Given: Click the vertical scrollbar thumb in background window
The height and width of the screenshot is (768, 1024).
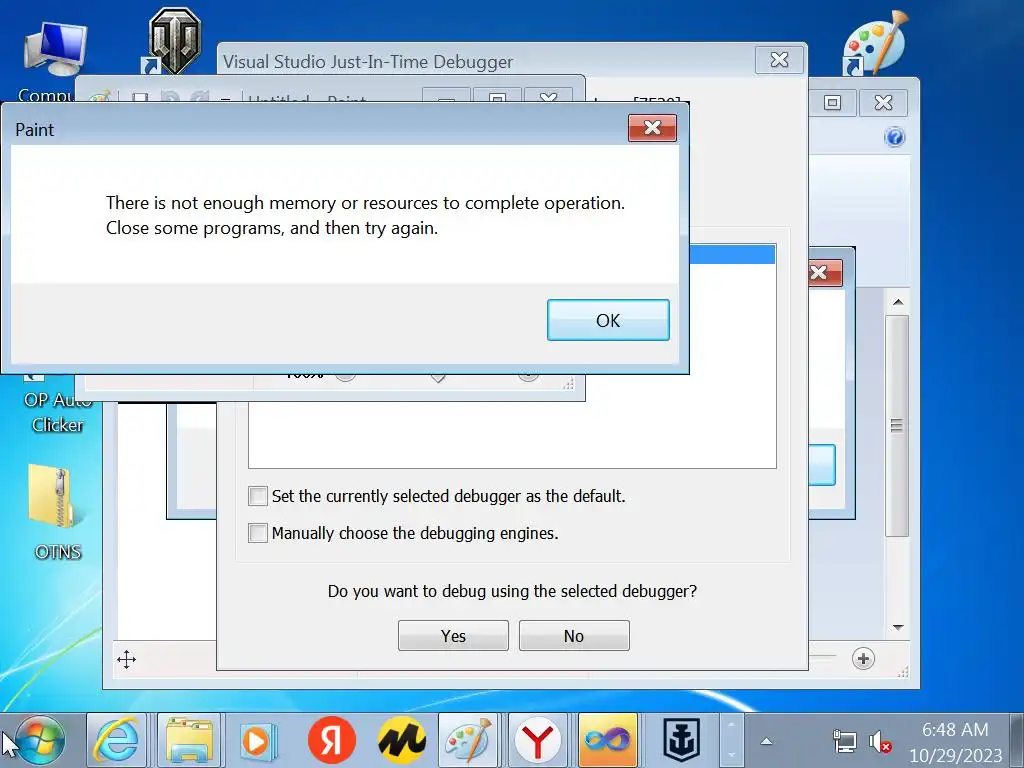Looking at the screenshot, I should (897, 426).
